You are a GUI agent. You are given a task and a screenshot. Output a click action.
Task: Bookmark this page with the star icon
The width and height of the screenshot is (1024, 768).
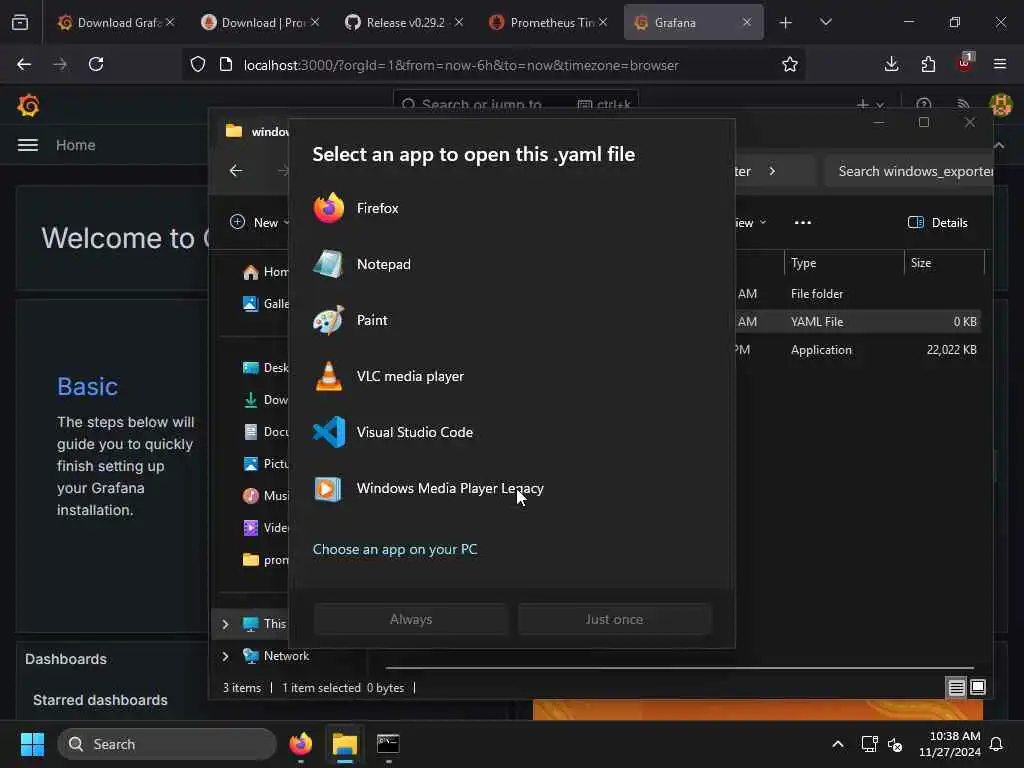790,65
